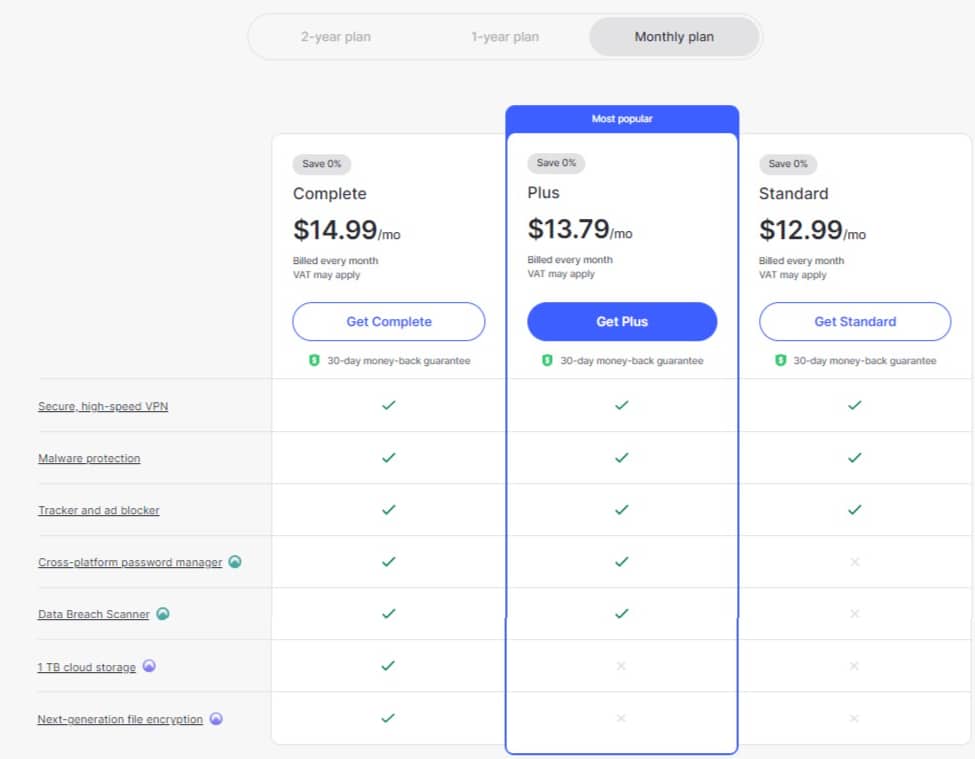Click the icon beside Data Breach Scanner

coord(165,614)
